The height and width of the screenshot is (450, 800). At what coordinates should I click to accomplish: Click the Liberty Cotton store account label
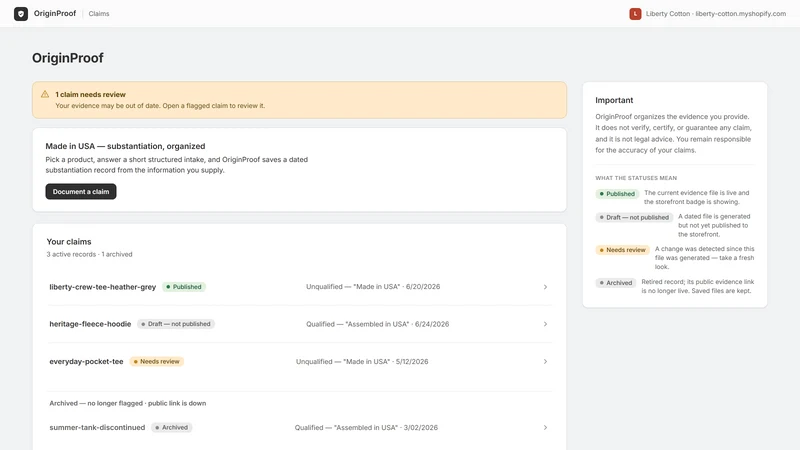[716, 14]
